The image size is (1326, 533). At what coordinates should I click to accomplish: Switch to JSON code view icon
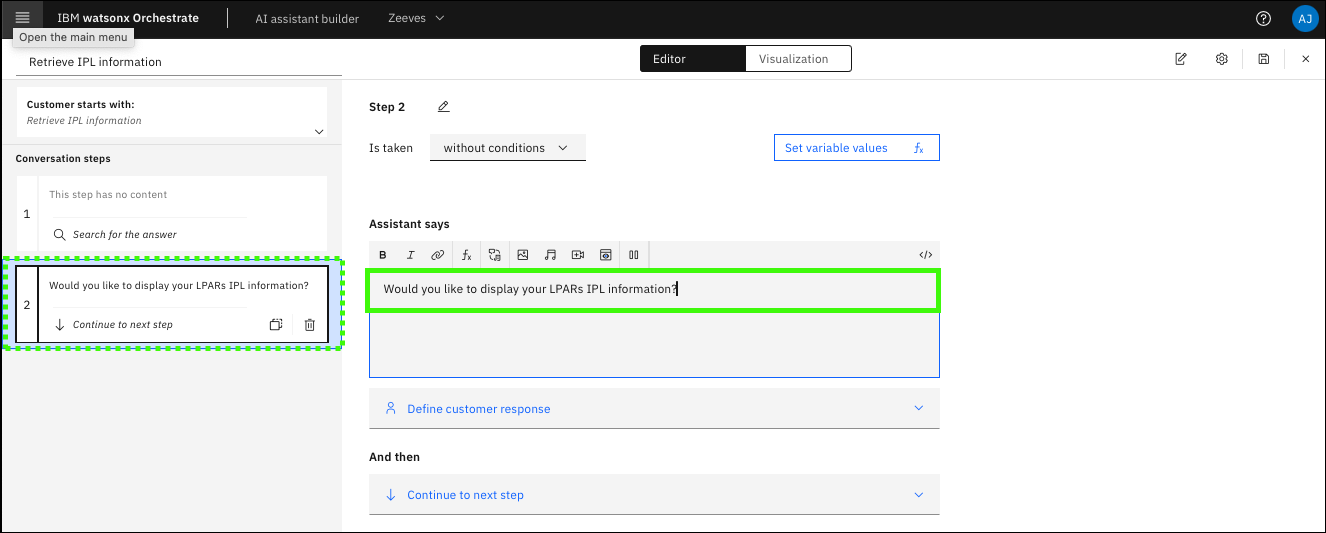[925, 255]
